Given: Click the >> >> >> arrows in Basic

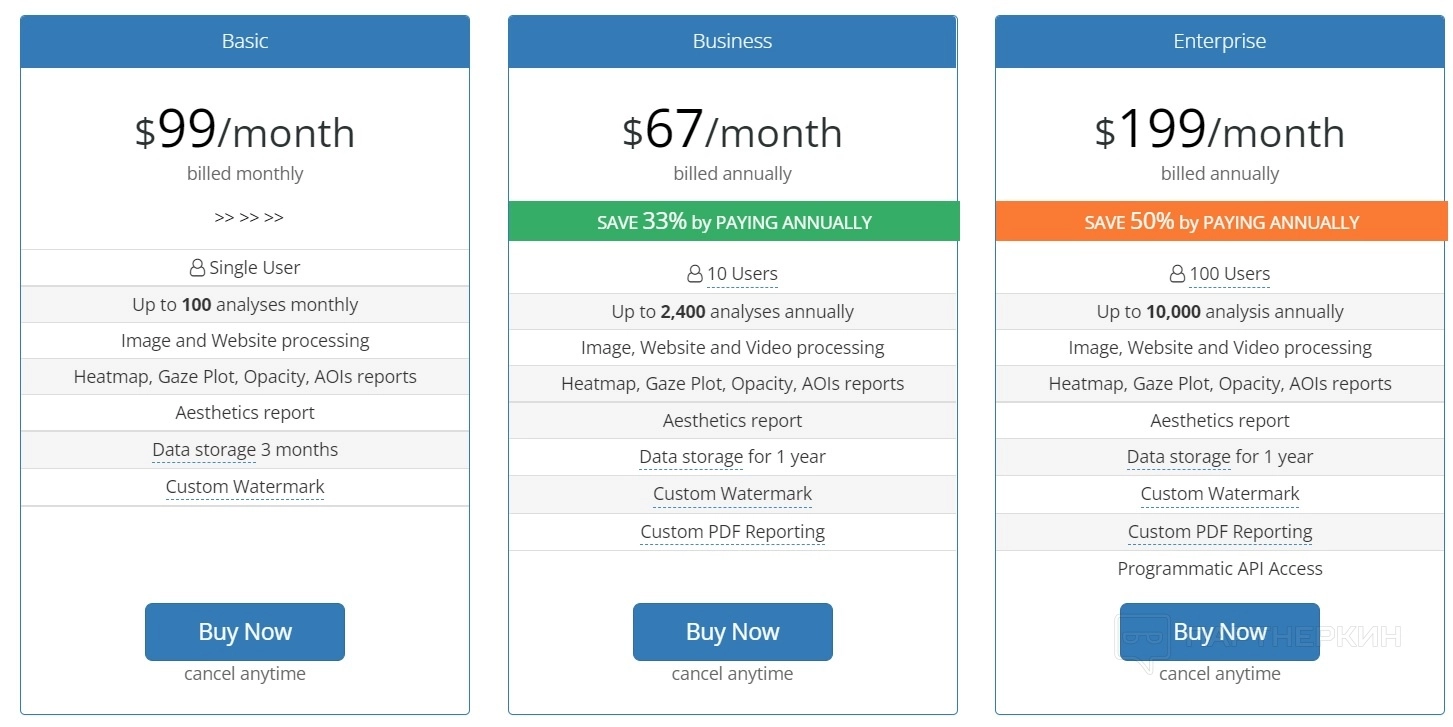Looking at the screenshot, I should tap(248, 217).
